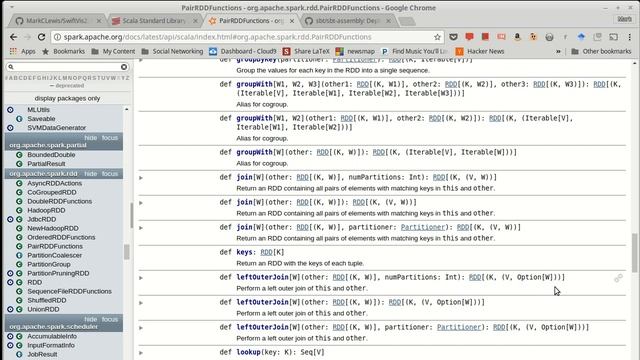Open the ShuffledRDD class
640x360 pixels.
point(47,300)
